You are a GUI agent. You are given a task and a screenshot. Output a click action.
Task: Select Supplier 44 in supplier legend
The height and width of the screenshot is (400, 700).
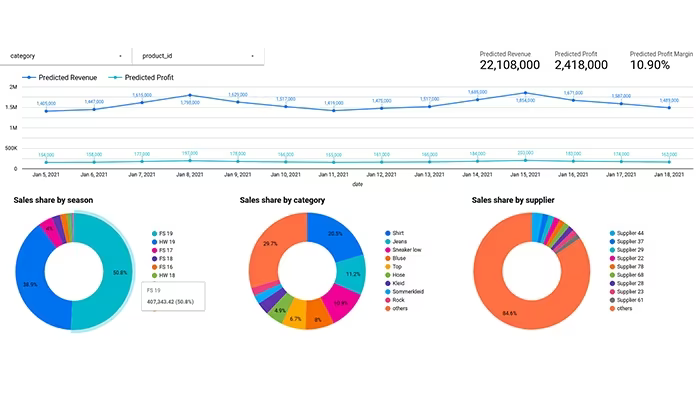(x=627, y=233)
